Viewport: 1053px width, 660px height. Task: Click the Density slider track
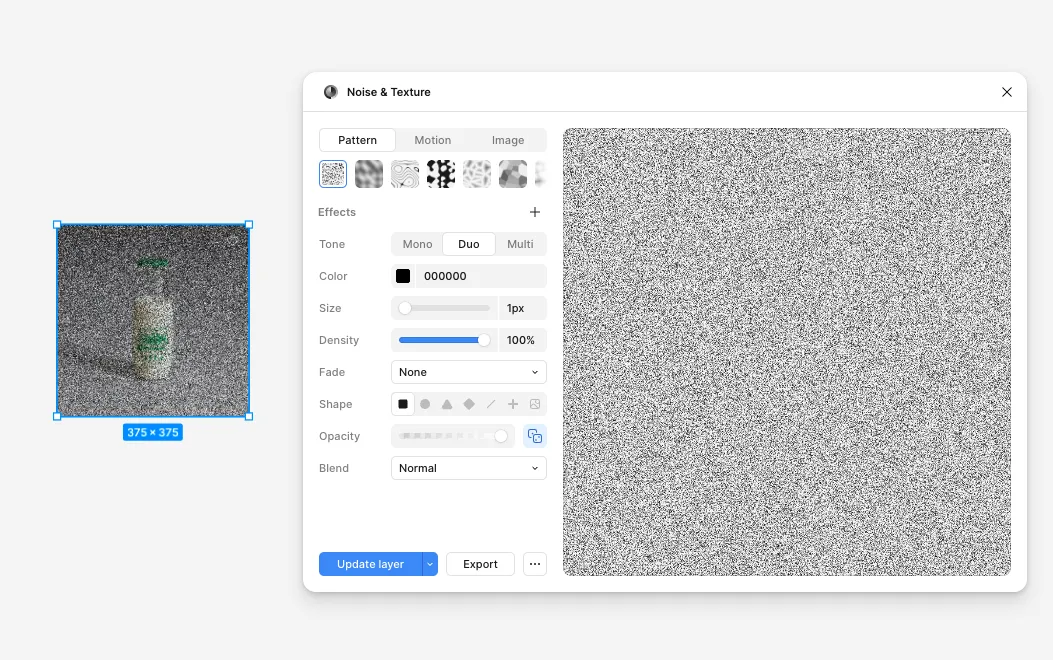(445, 340)
